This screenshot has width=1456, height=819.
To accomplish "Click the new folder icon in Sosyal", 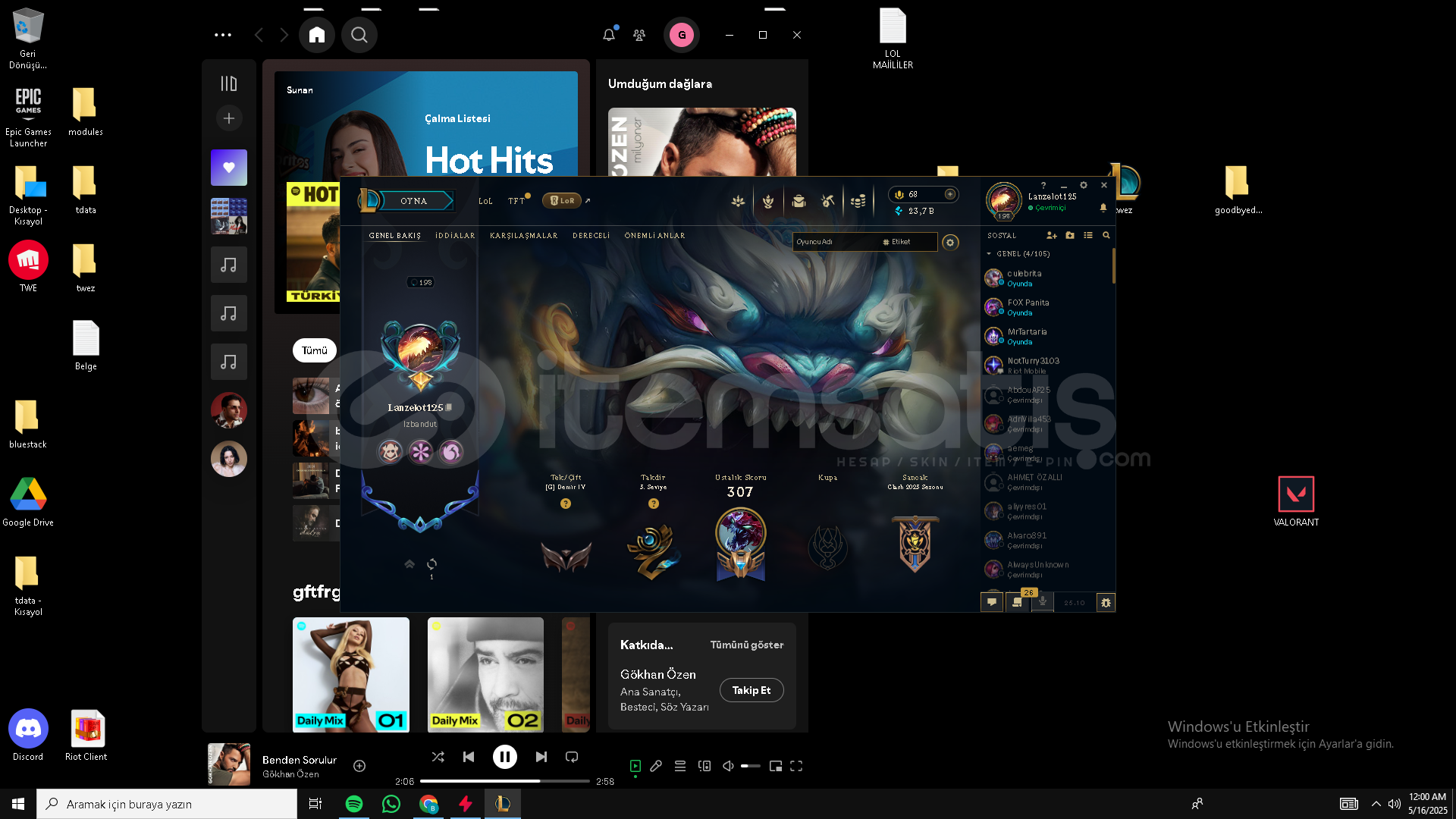I will (x=1070, y=236).
